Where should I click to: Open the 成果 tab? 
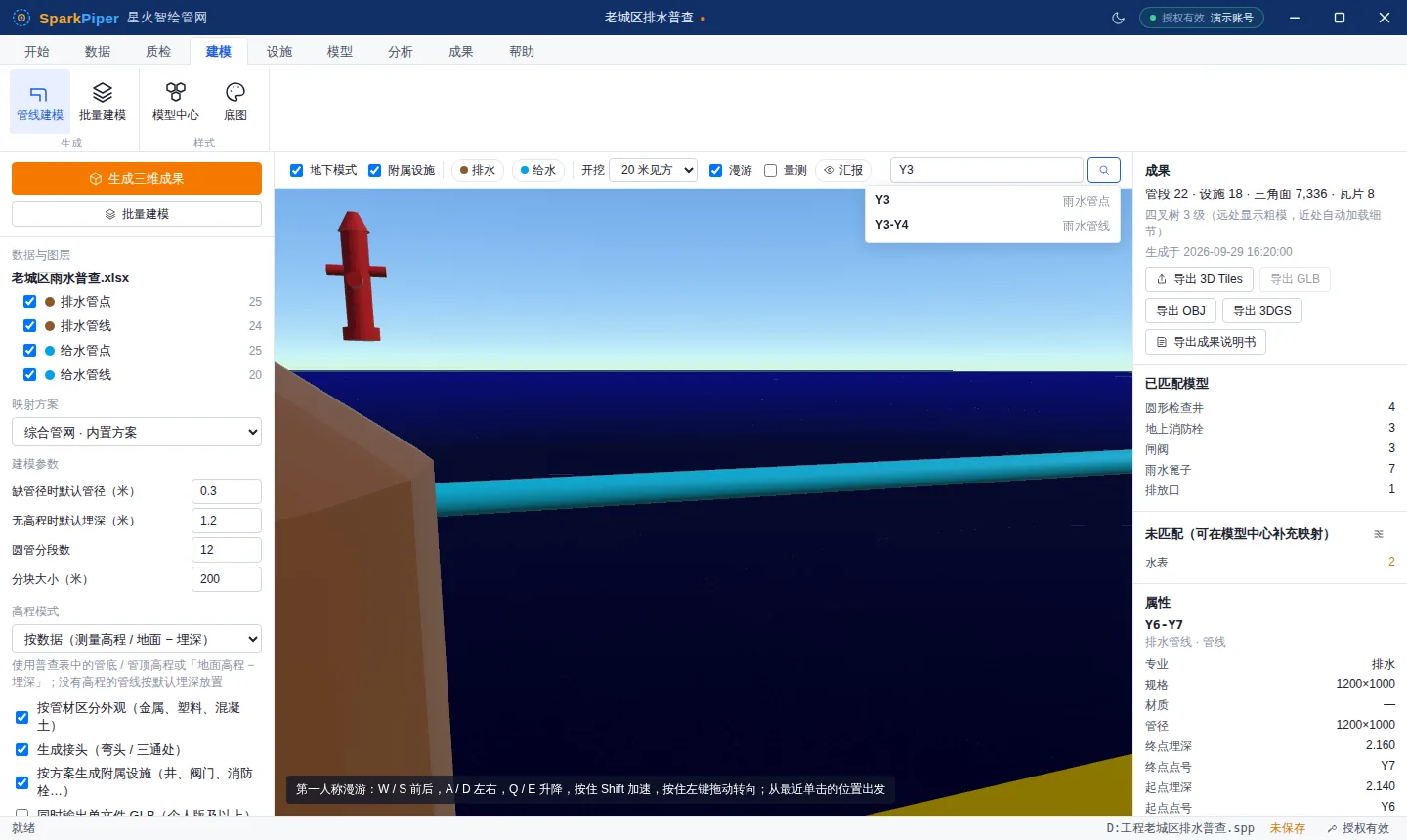click(x=461, y=51)
